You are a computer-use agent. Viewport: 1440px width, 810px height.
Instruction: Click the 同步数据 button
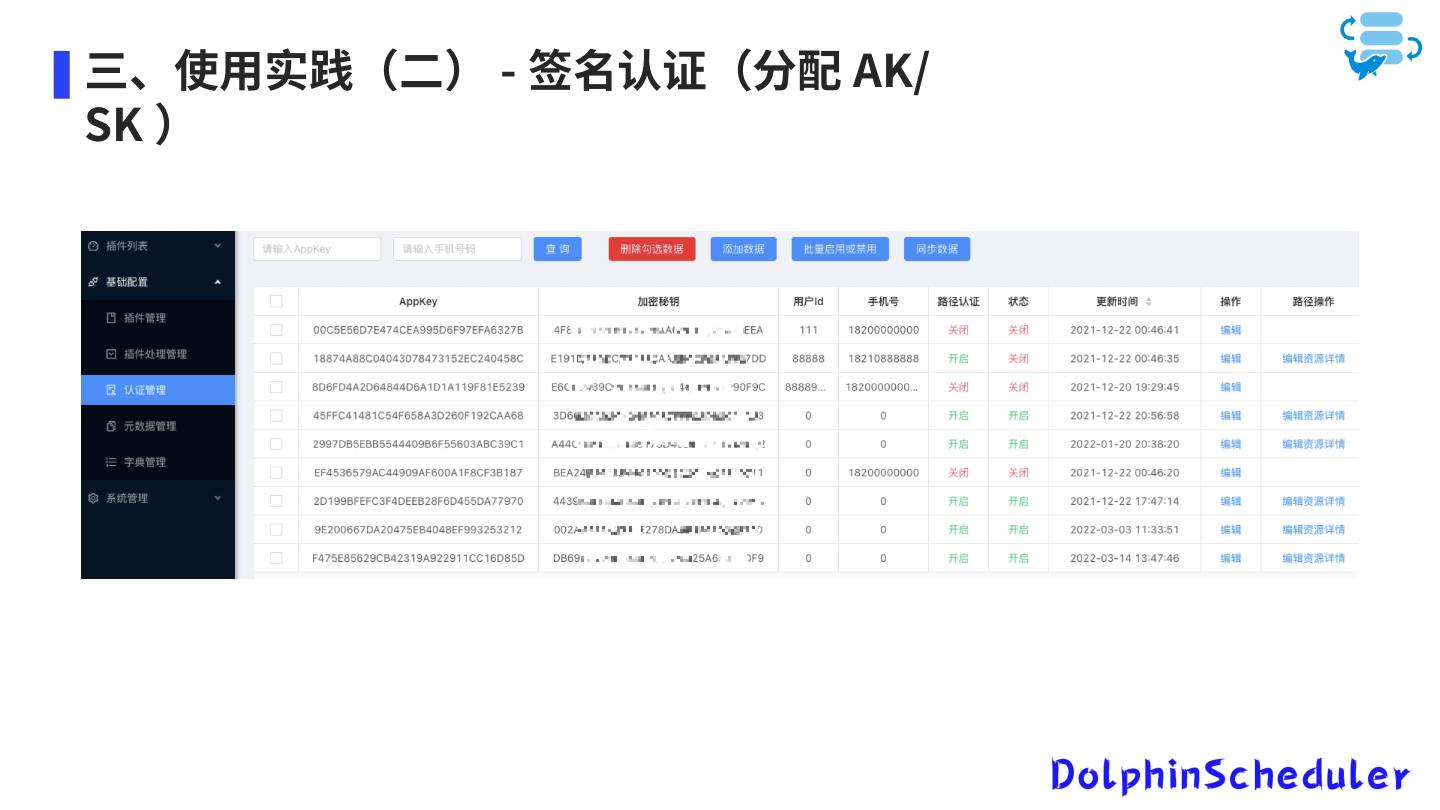click(936, 249)
